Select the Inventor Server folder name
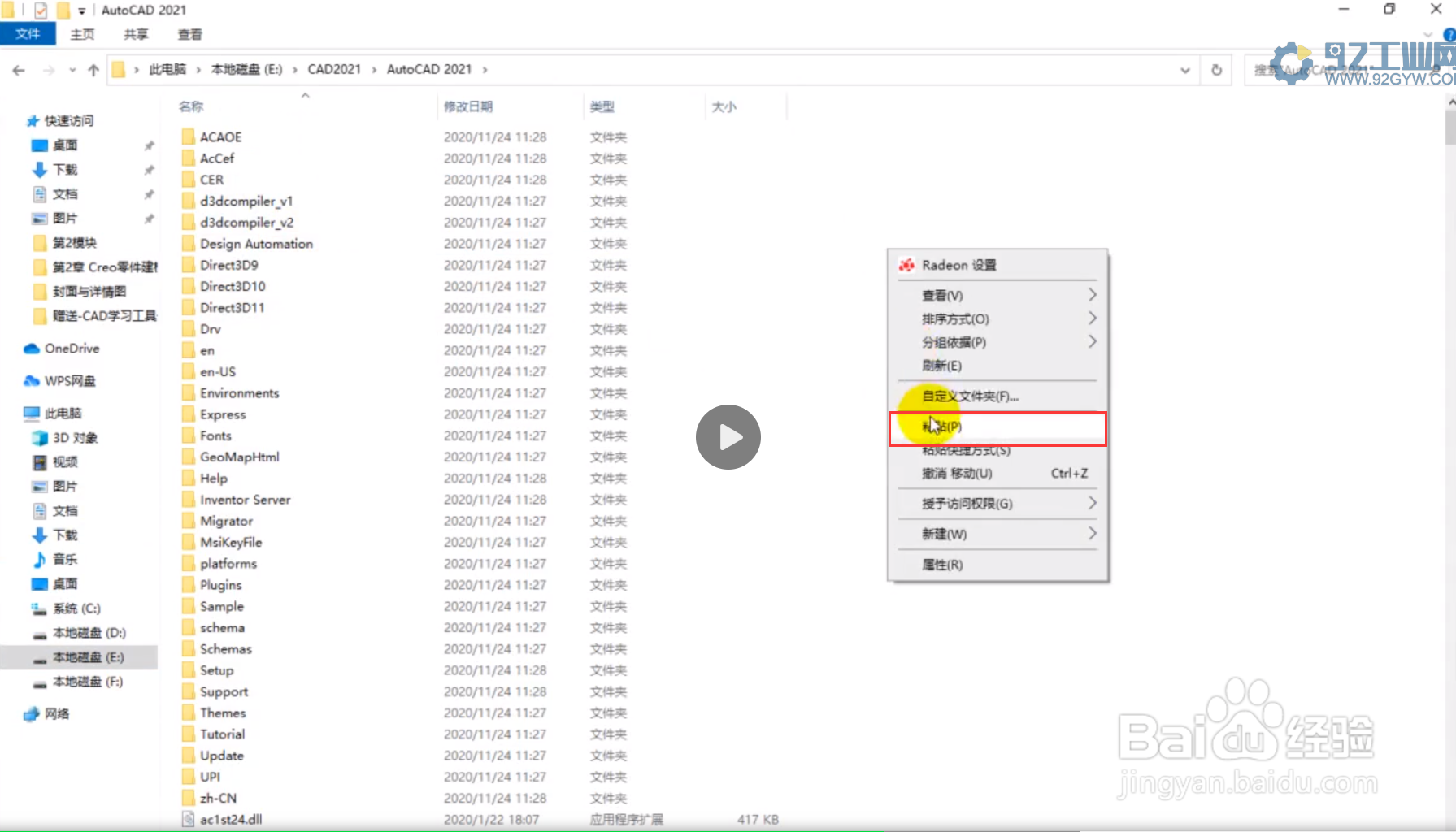 [245, 500]
